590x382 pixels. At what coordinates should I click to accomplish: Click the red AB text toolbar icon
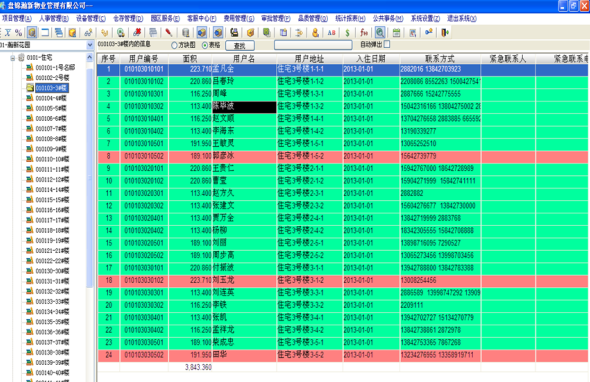click(331, 33)
